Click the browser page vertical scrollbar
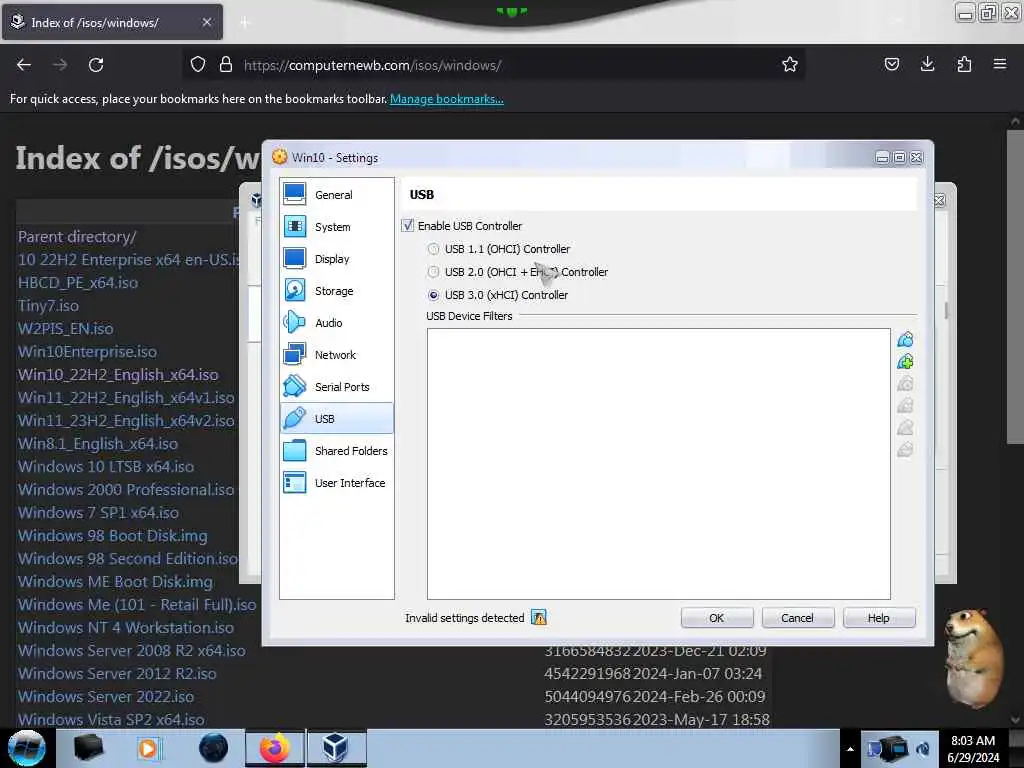 coord(1015,287)
